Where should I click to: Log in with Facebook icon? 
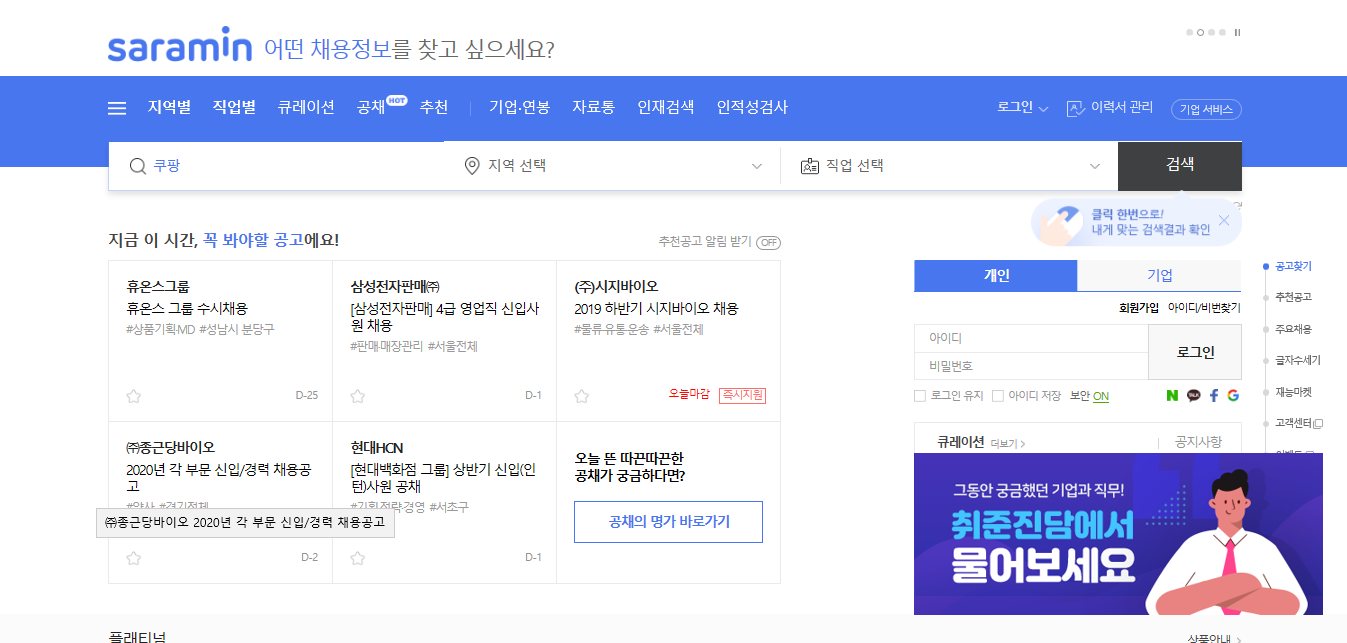tap(1214, 396)
